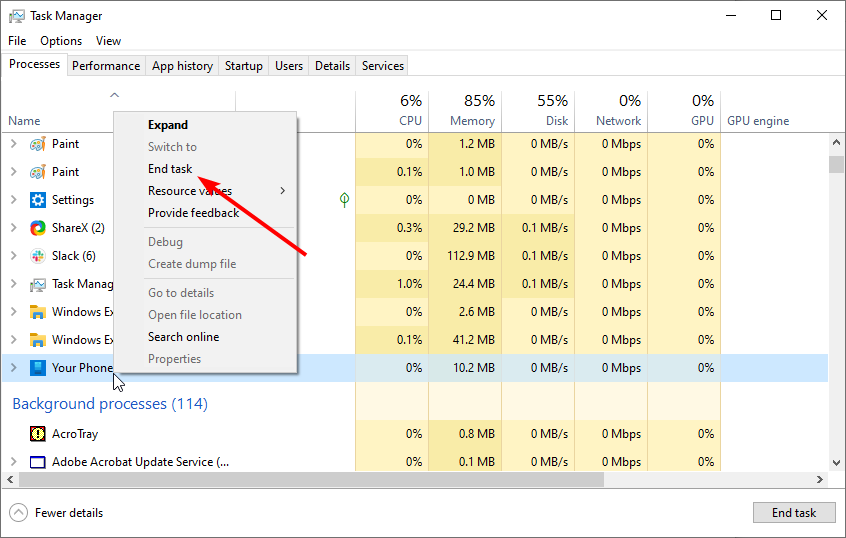
Task: Click the AcroTray process name
Action: (x=75, y=434)
